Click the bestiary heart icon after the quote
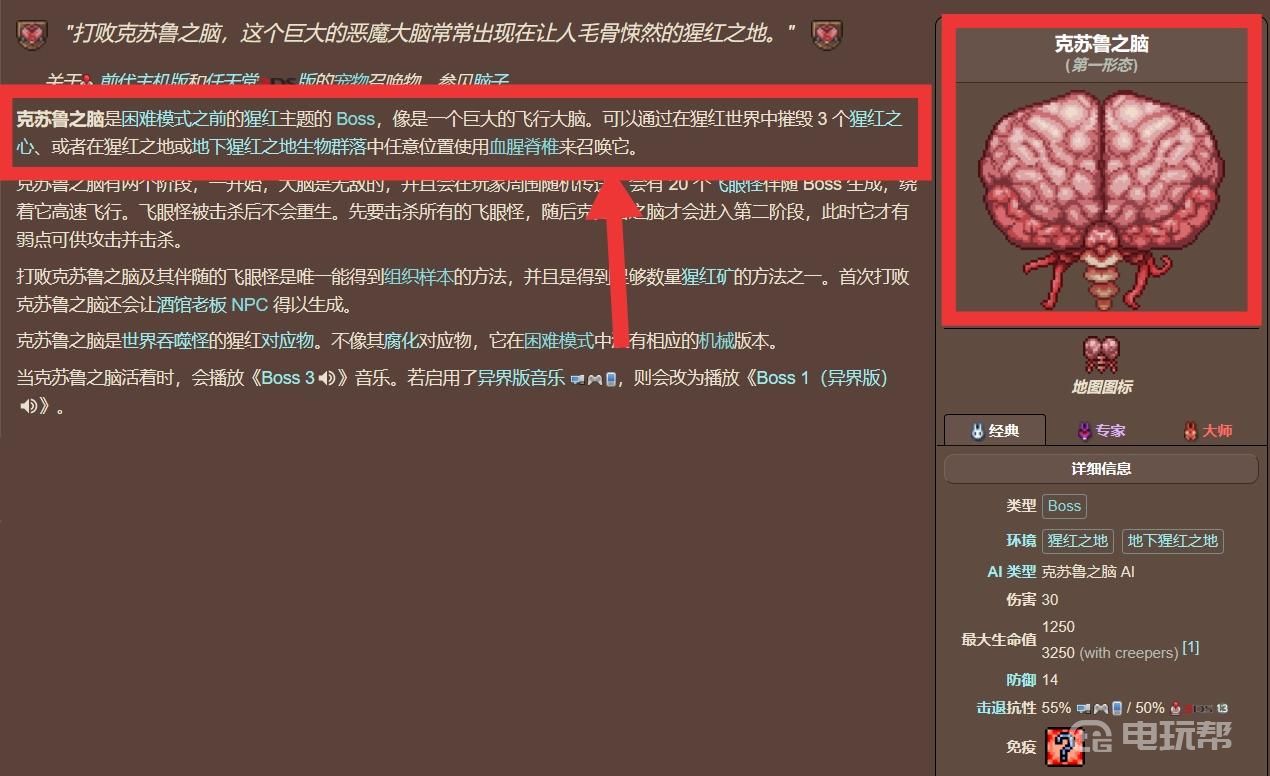The height and width of the screenshot is (776, 1270). 826,35
